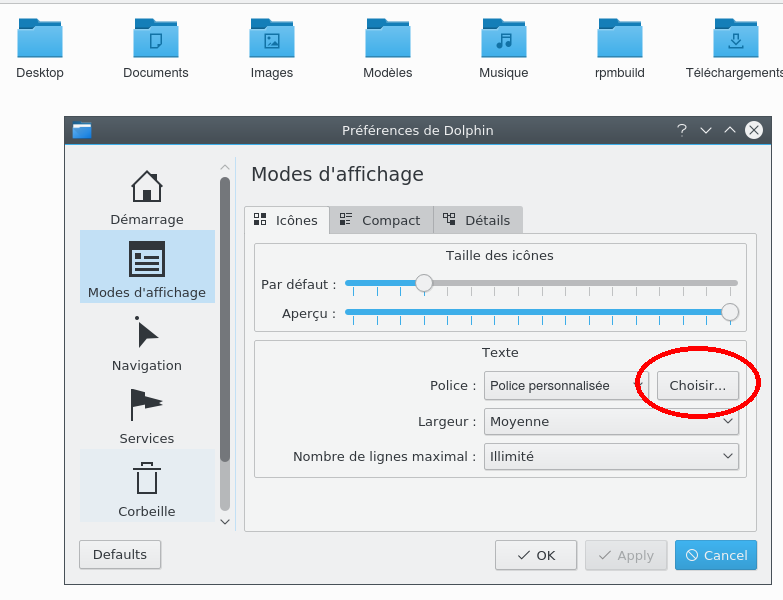783x600 pixels.
Task: Select the Navigation cursor icon
Action: point(147,332)
